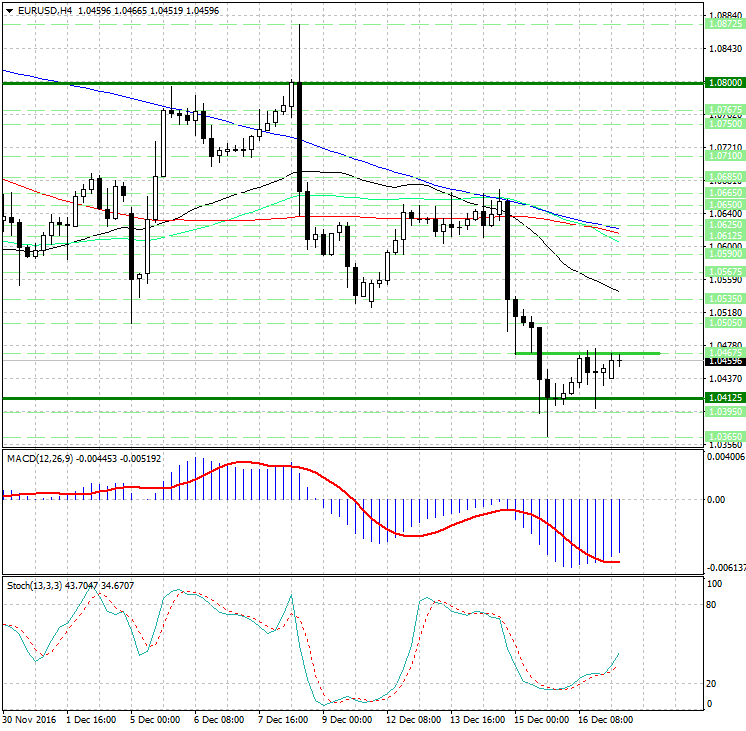Click the 1.08430 price scale value
The width and height of the screenshot is (746, 731).
725,49
